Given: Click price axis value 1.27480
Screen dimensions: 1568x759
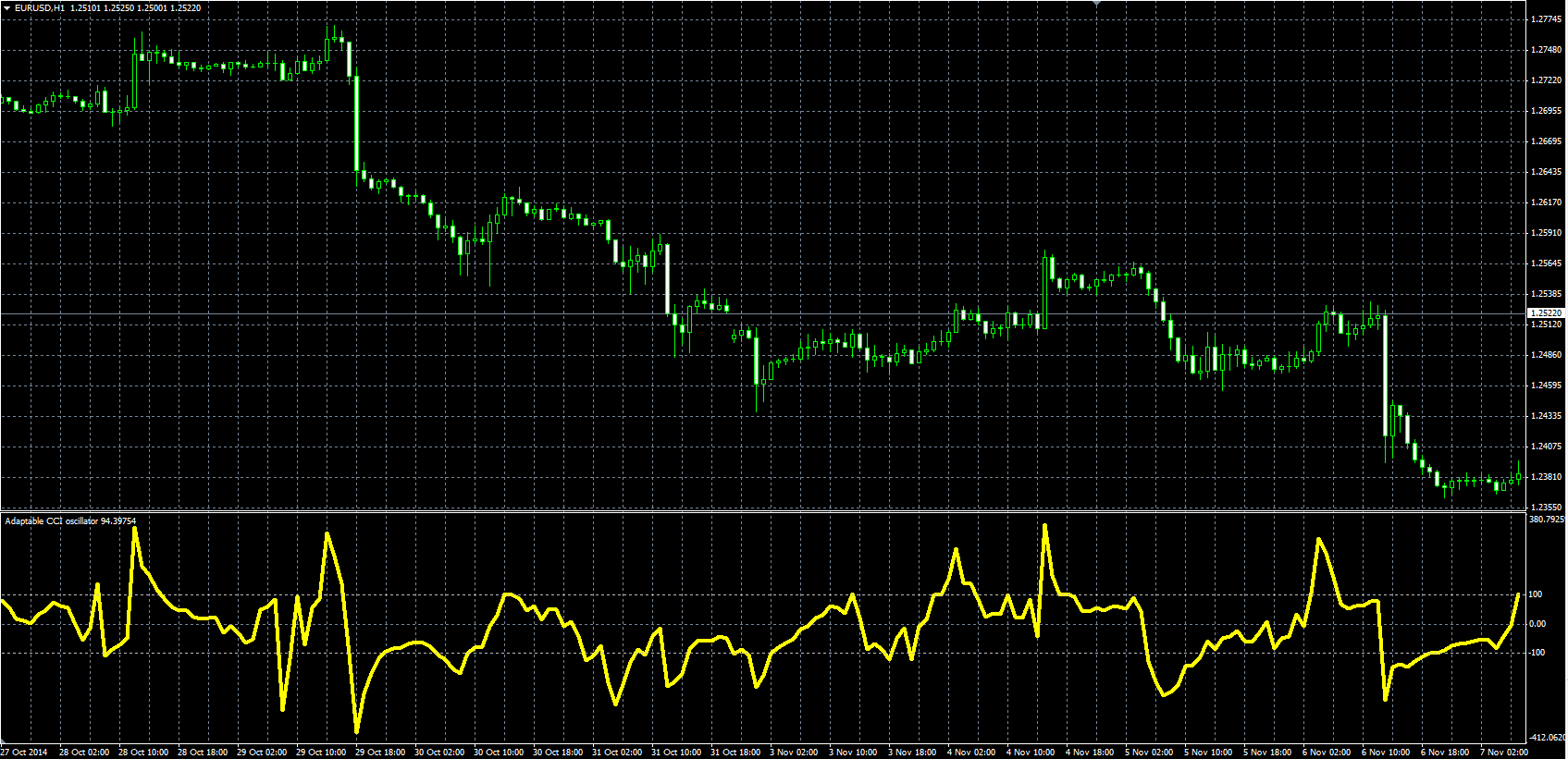Looking at the screenshot, I should tap(1546, 50).
